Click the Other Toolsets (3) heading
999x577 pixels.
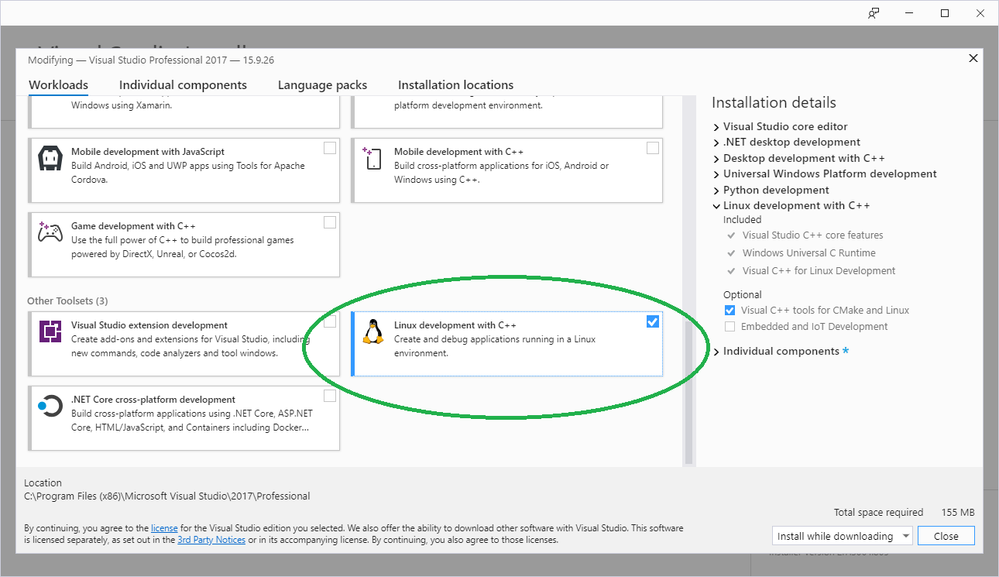(68, 301)
